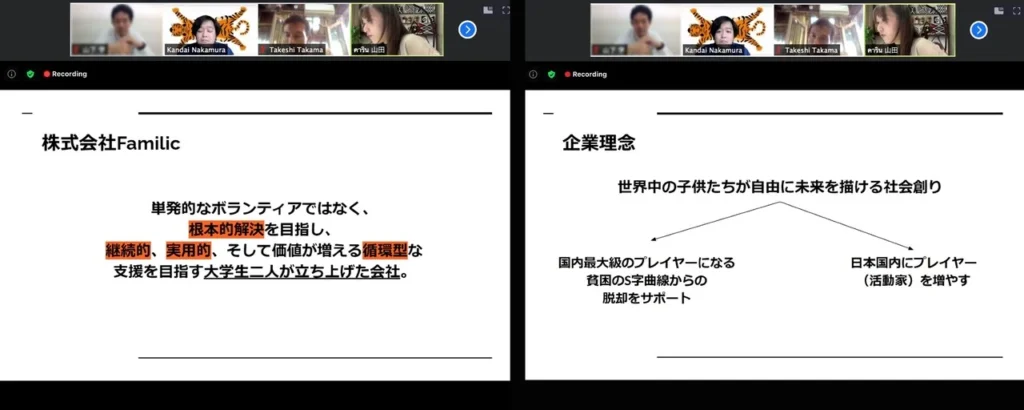Click the headline 世界中の子供たちが自由に未来を描ける社会創り
The height and width of the screenshot is (410, 1024).
tap(780, 187)
